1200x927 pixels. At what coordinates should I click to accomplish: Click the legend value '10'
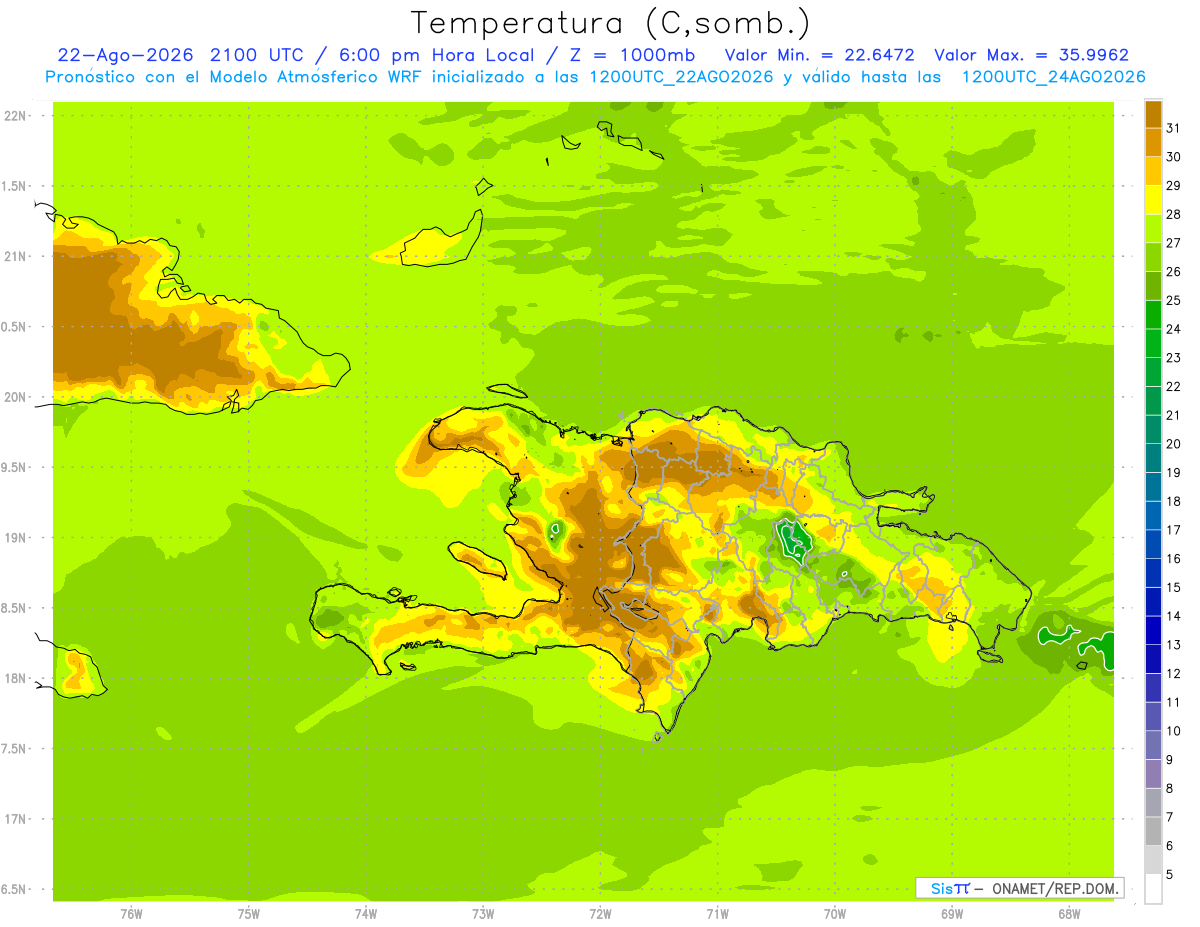pyautogui.click(x=1174, y=731)
